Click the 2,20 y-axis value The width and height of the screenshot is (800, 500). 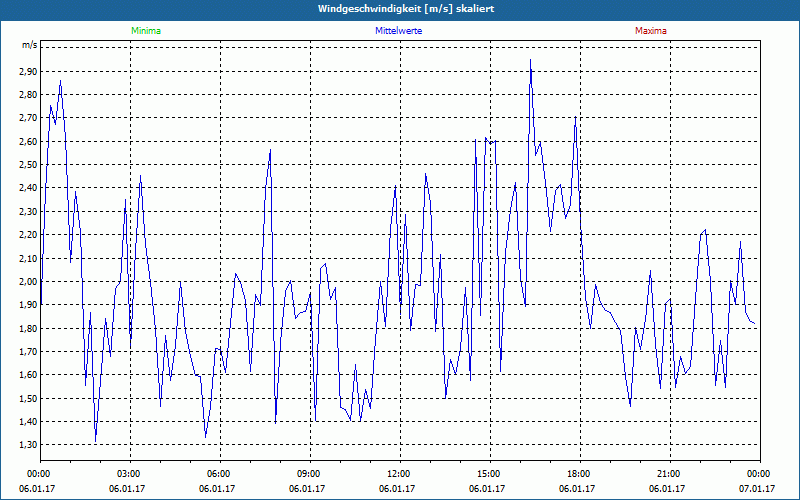pos(29,235)
